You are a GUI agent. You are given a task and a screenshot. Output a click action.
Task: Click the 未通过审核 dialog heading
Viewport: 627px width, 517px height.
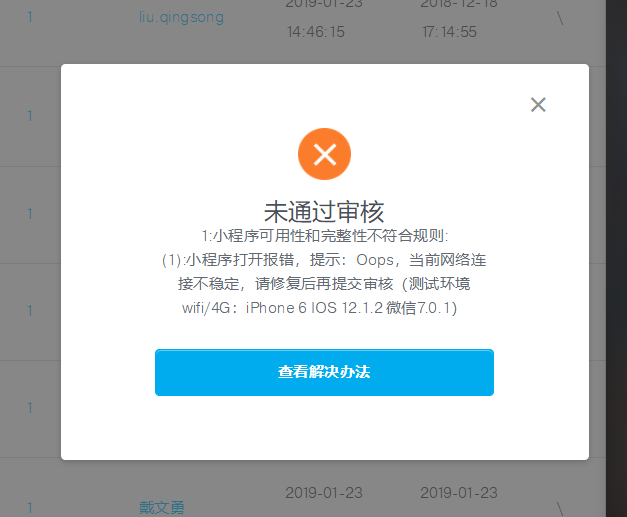(x=324, y=212)
